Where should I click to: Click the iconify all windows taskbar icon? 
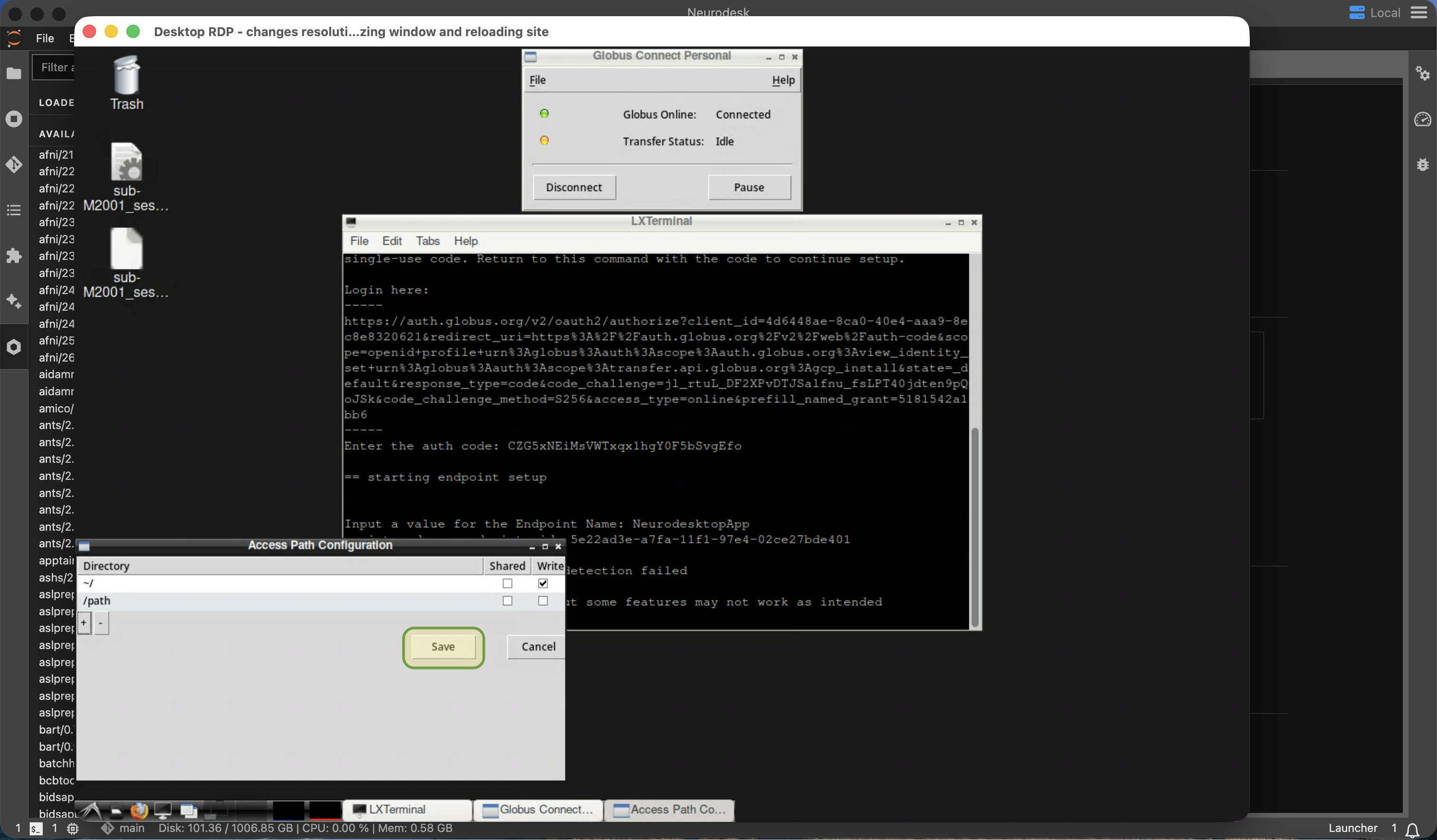pyautogui.click(x=188, y=811)
